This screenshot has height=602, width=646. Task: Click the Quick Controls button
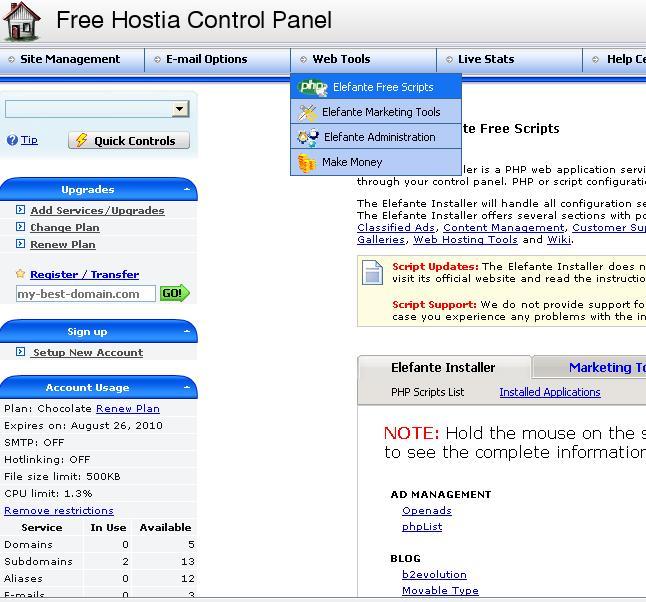coord(129,141)
